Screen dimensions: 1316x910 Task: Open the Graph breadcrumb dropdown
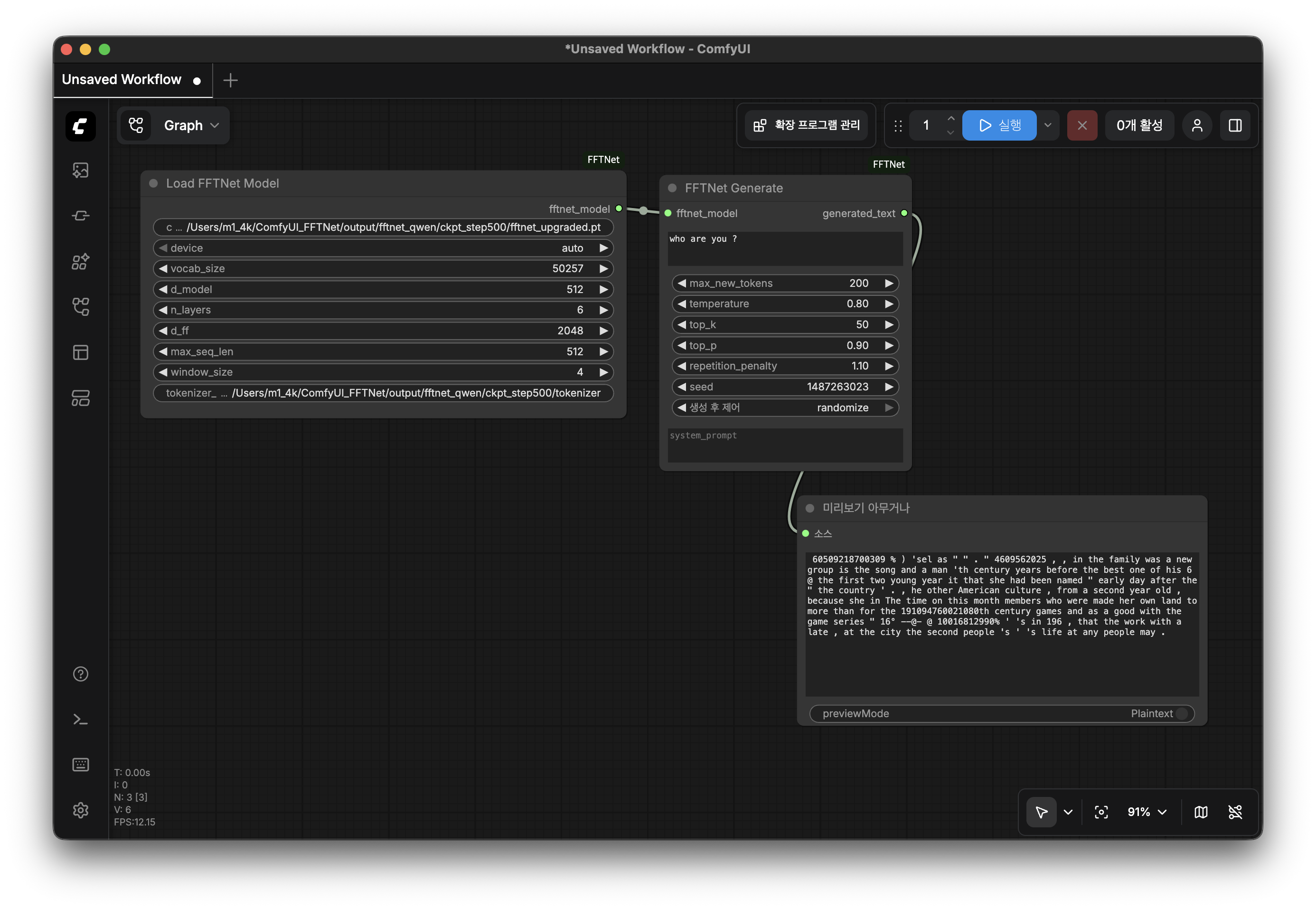tap(191, 125)
